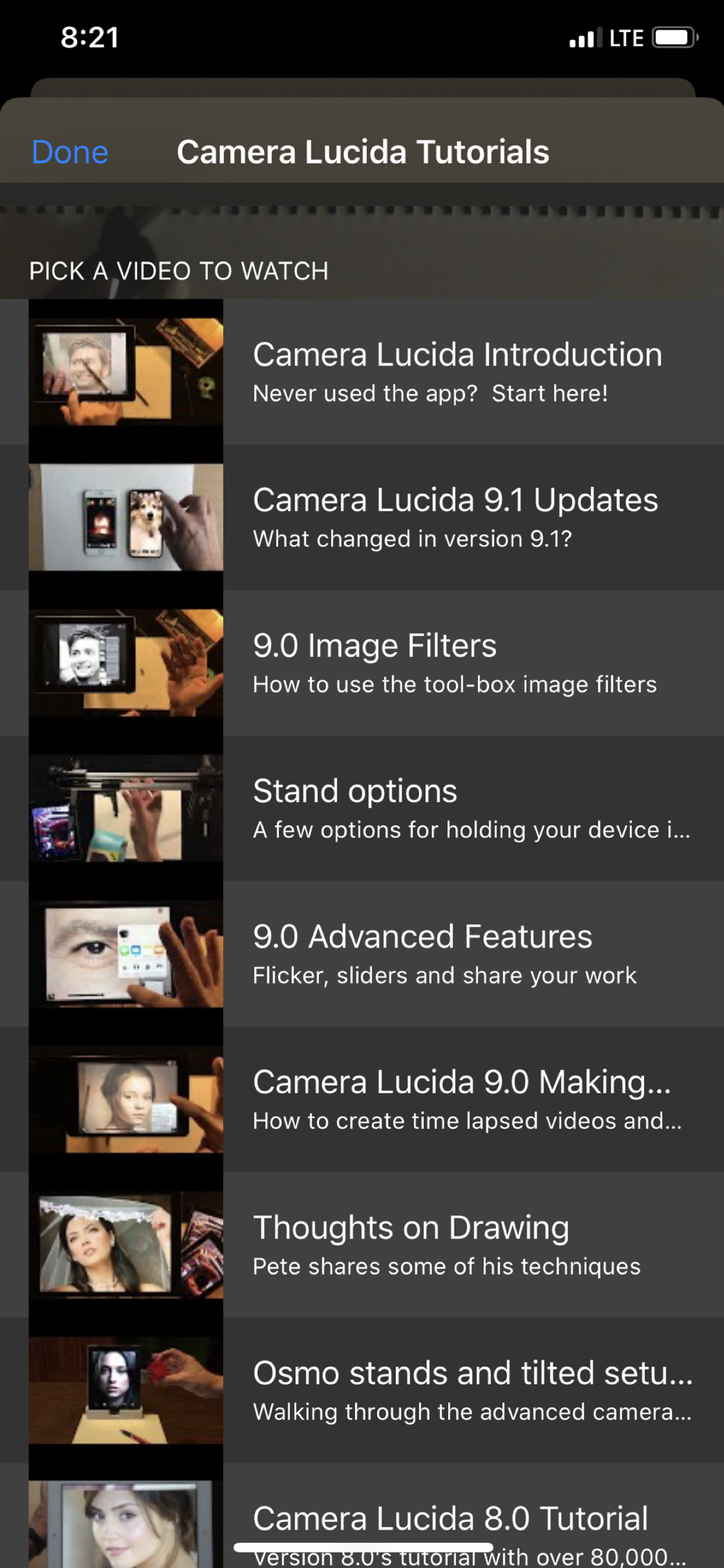This screenshot has width=724, height=1568.
Task: Open the Stand options video thumbnail
Action: click(x=126, y=808)
